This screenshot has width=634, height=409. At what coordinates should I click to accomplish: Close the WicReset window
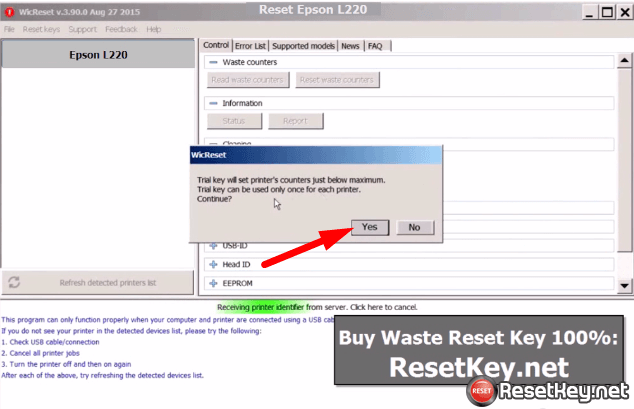tap(625, 13)
